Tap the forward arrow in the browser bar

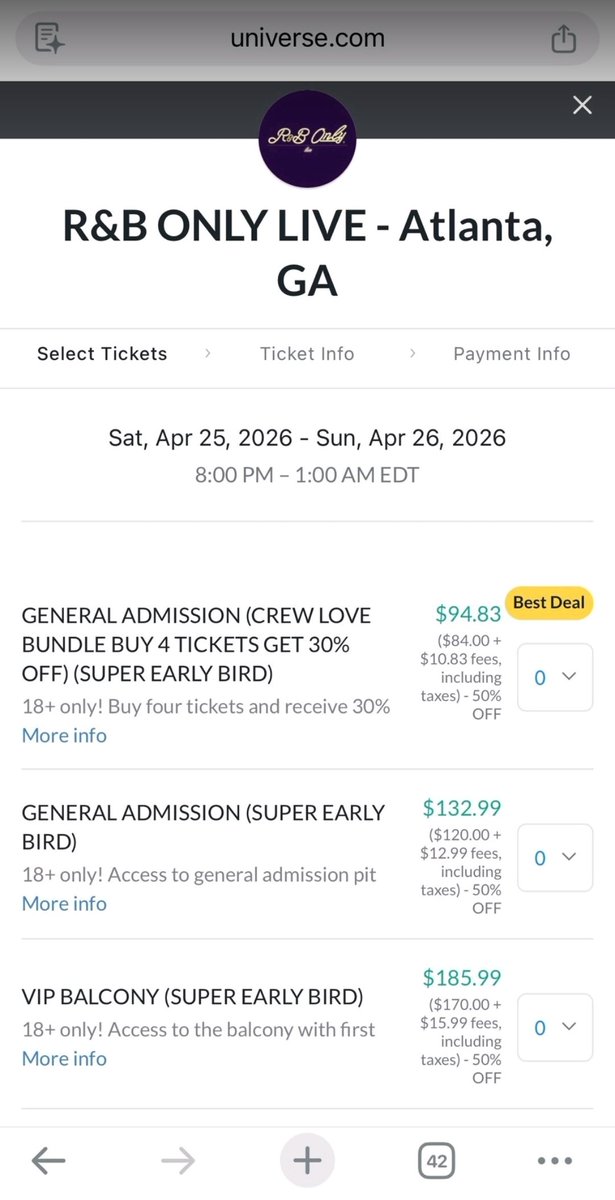point(178,1161)
